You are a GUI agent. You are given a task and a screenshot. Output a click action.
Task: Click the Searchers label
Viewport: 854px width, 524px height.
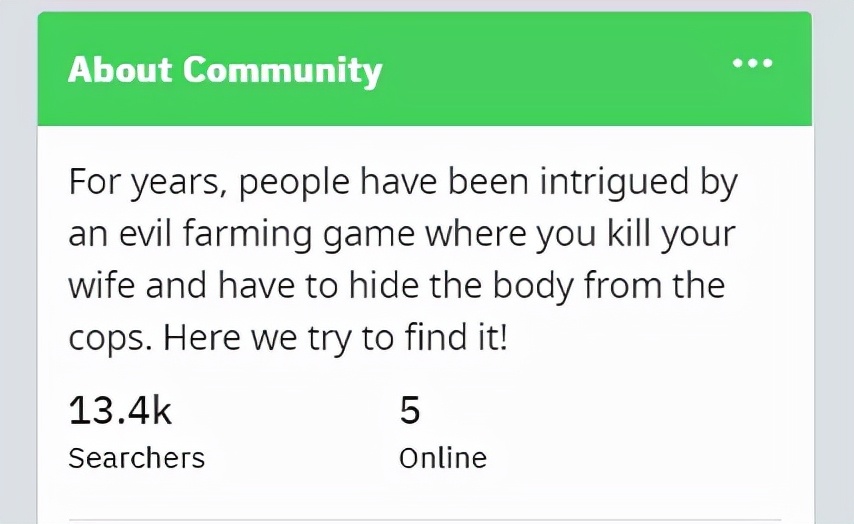[136, 458]
